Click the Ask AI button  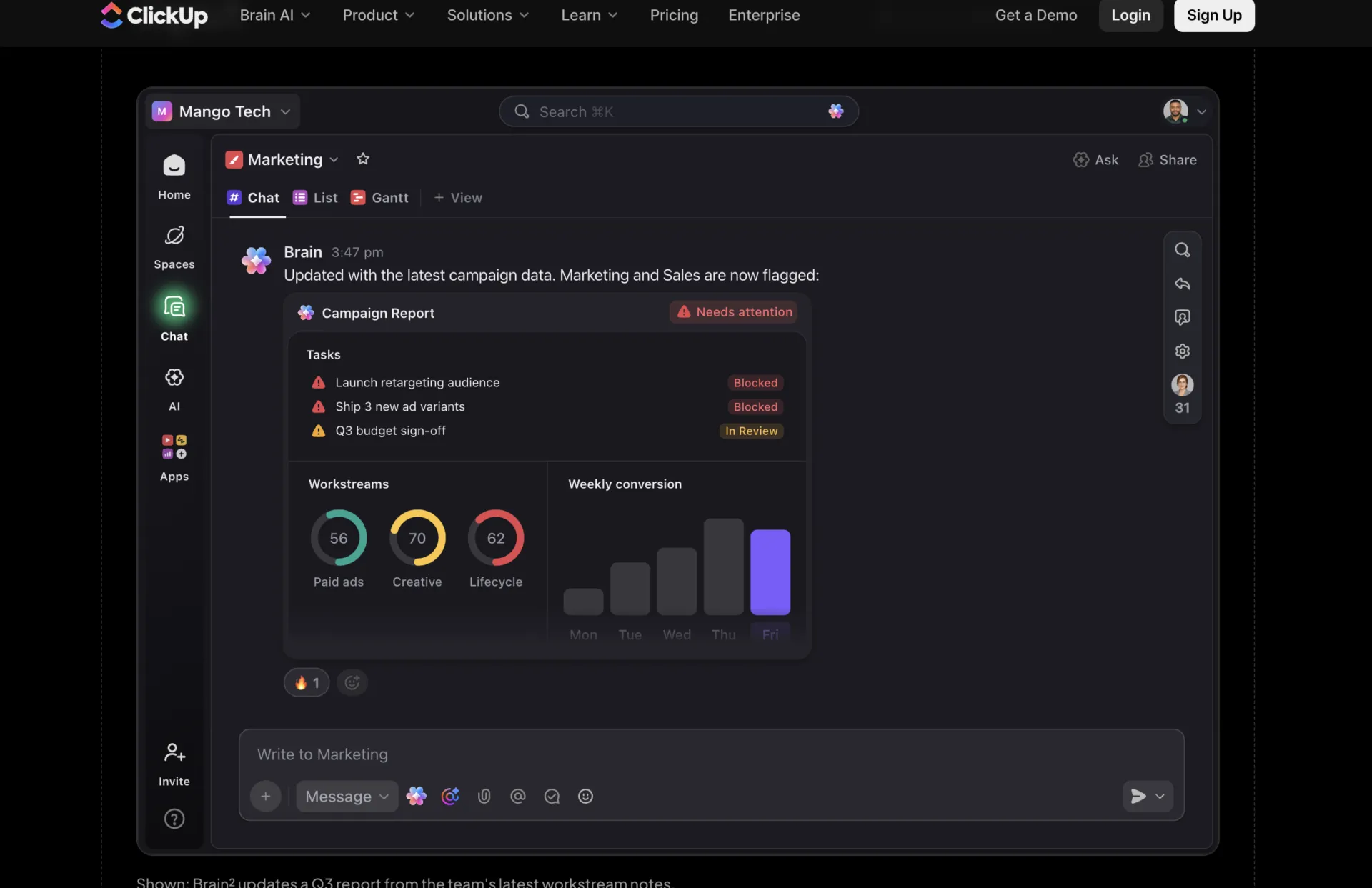point(1095,160)
